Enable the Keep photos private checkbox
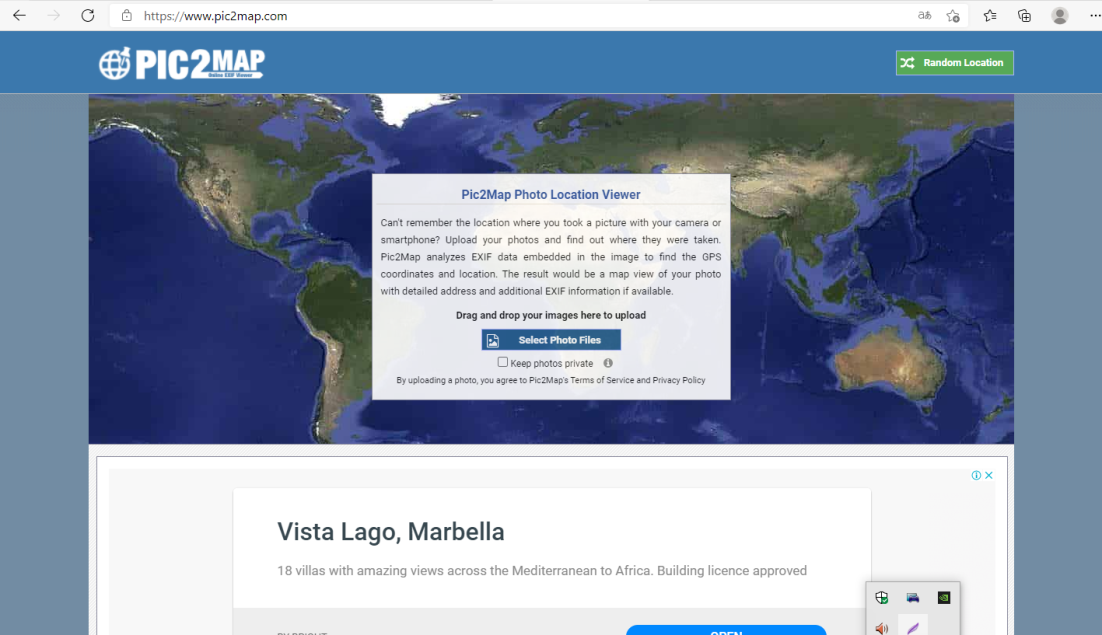The image size is (1102, 635). click(503, 362)
